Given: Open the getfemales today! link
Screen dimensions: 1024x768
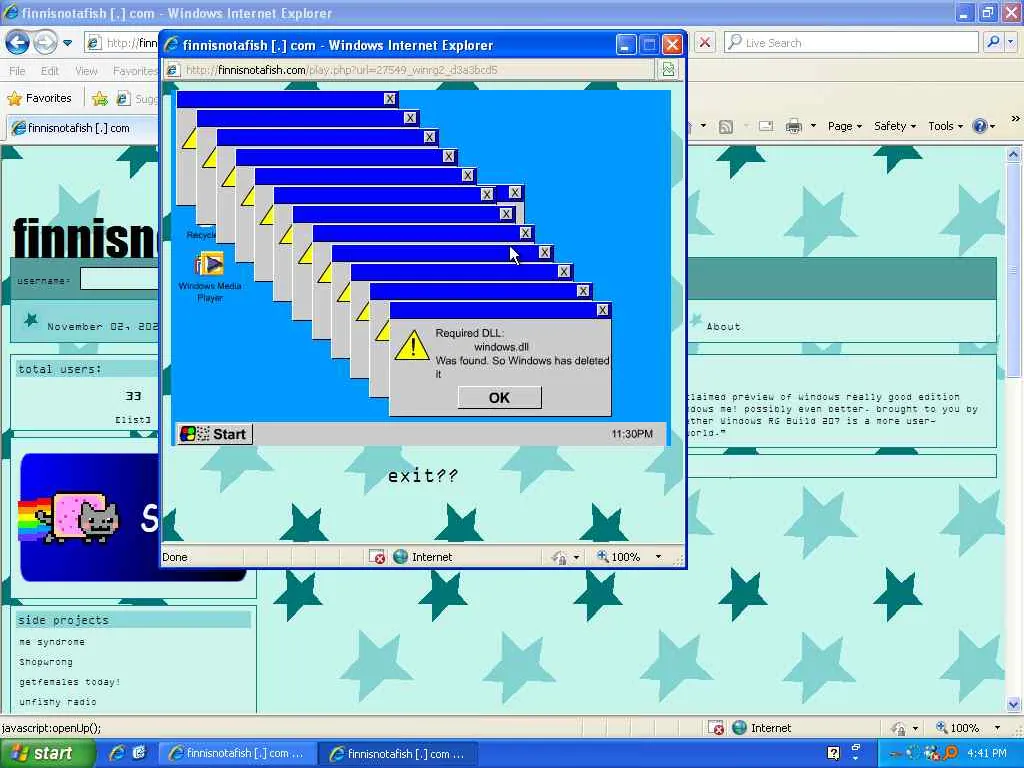Looking at the screenshot, I should point(70,682).
